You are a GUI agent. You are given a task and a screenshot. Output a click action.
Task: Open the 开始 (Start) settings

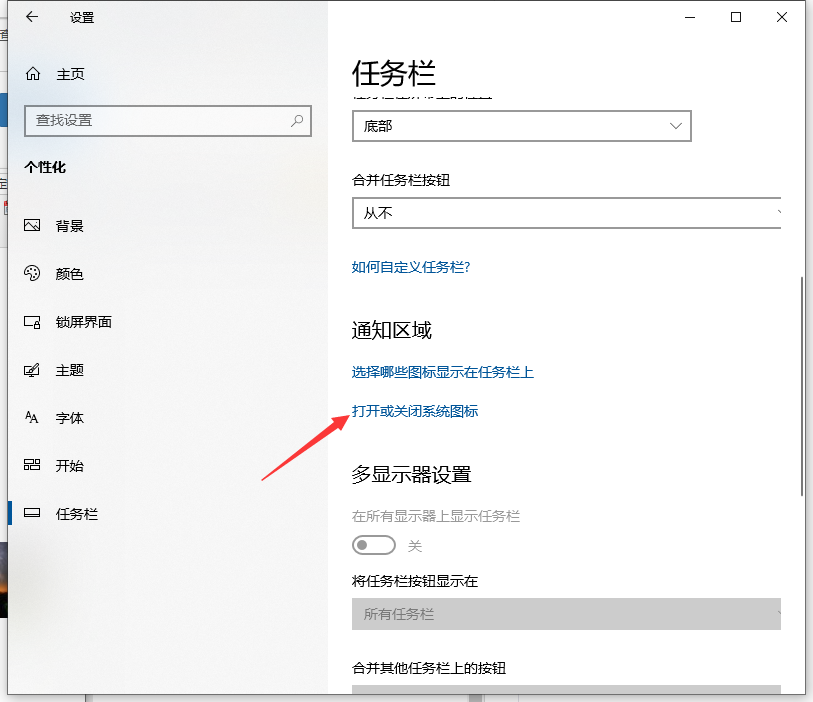[x=70, y=466]
